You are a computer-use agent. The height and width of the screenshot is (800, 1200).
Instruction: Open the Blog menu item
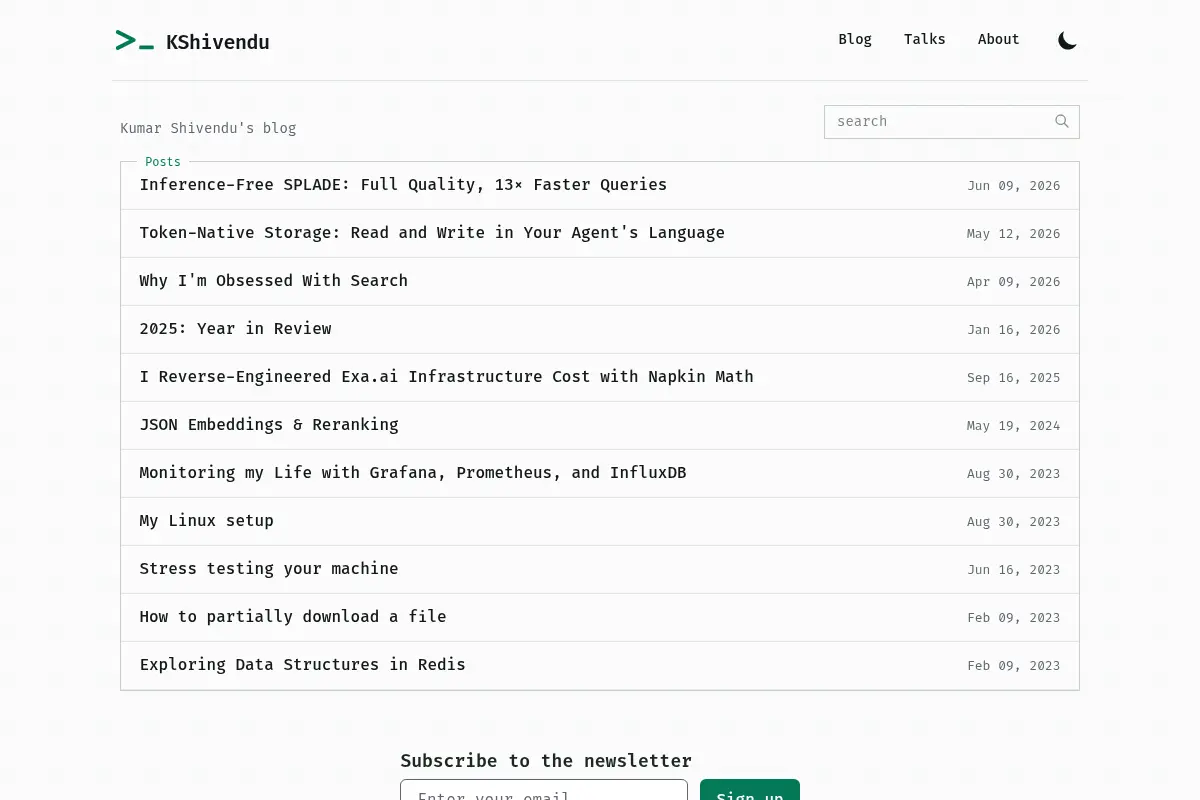[855, 39]
